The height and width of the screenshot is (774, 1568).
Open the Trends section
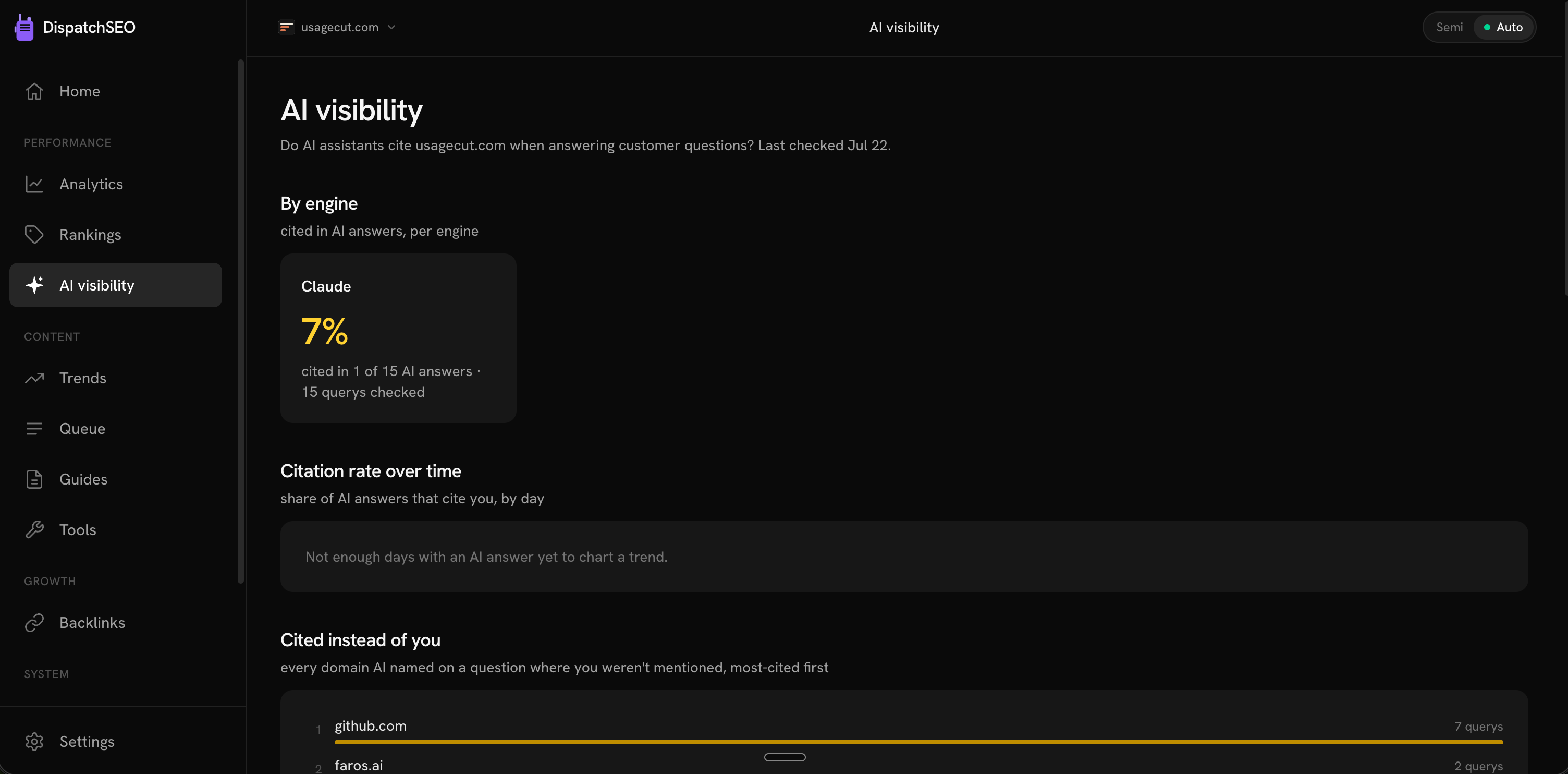click(x=116, y=378)
